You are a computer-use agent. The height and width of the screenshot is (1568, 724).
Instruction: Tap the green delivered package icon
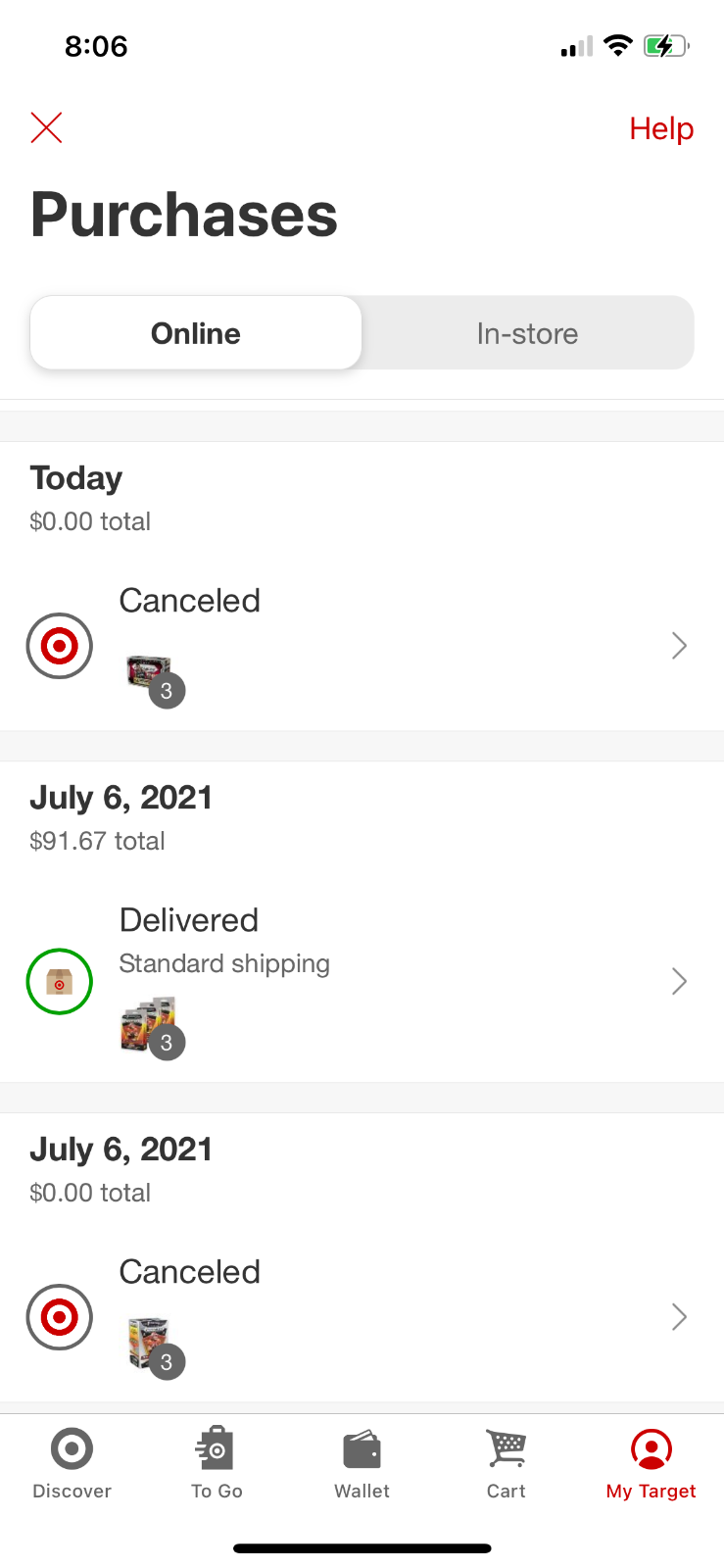click(x=60, y=981)
